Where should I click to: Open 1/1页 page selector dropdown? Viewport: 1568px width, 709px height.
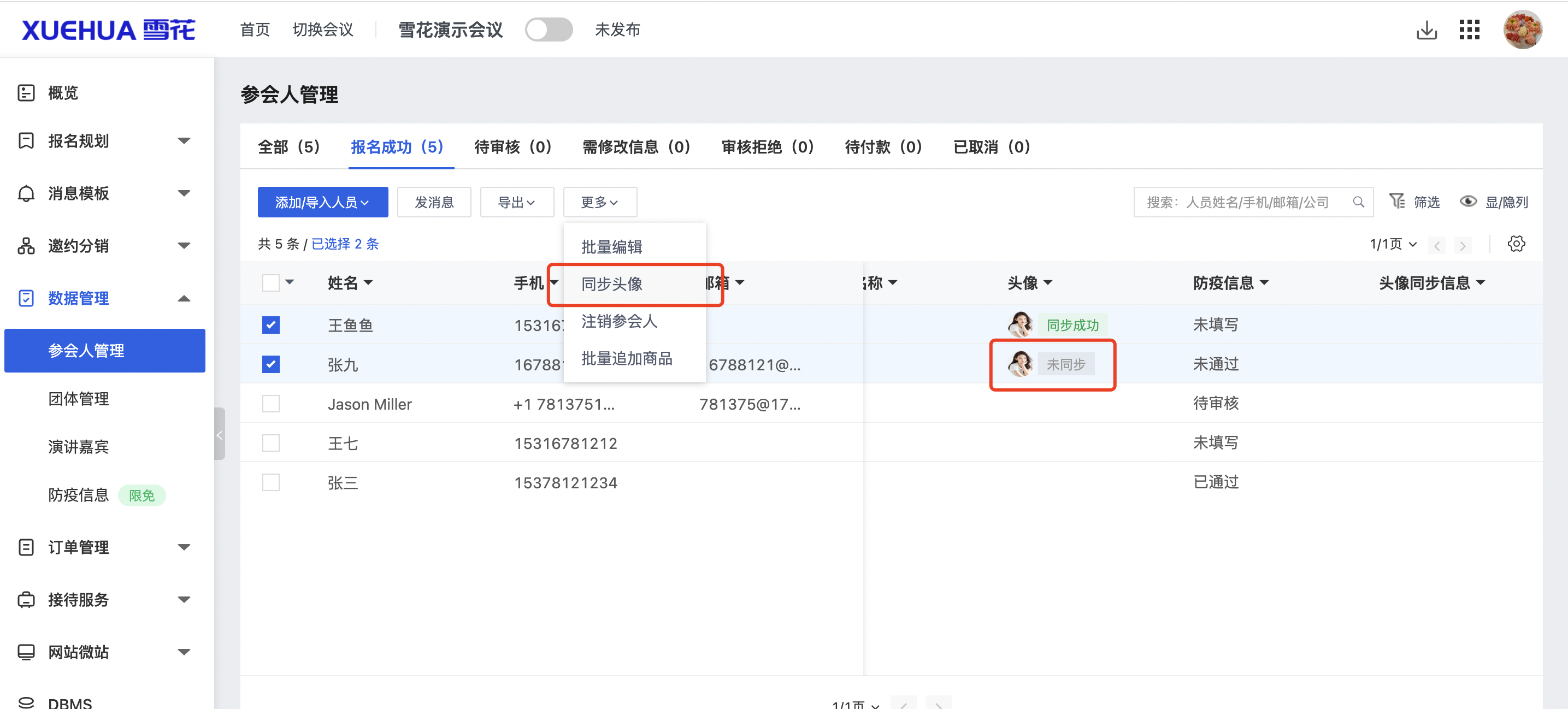[1393, 244]
